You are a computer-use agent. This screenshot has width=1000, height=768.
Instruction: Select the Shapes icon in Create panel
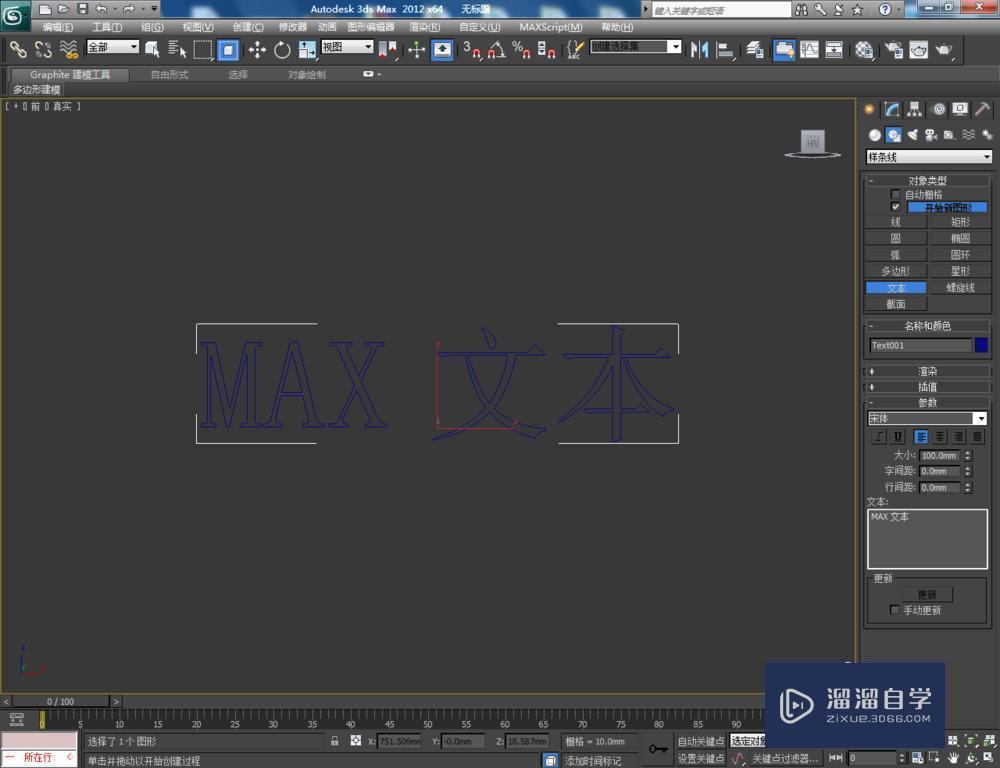click(892, 134)
